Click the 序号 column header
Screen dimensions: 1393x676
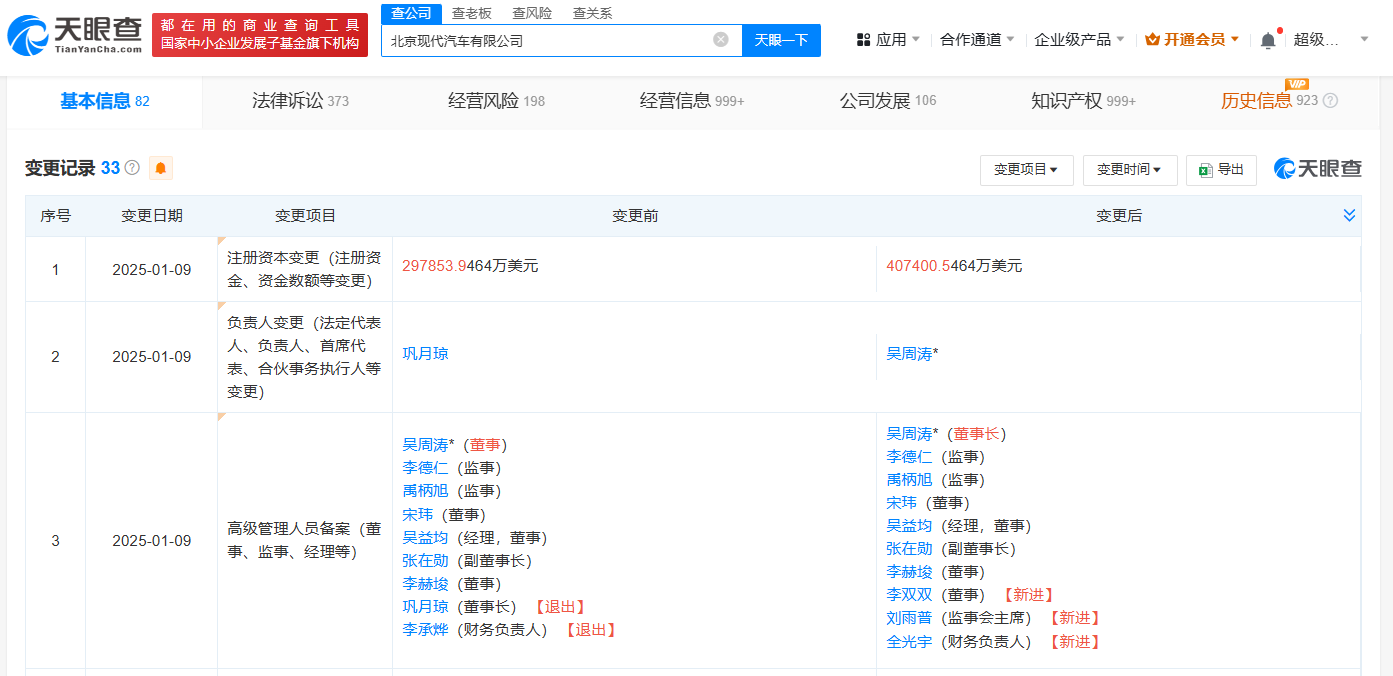[x=55, y=216]
